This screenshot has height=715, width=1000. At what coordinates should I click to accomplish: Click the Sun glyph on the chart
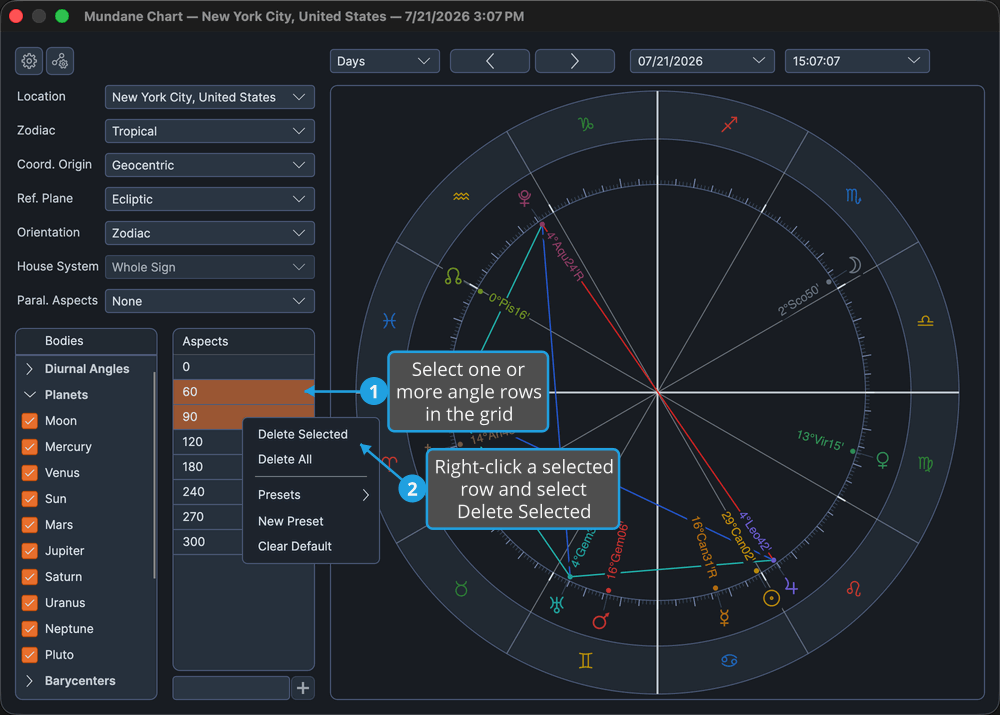pos(772,598)
